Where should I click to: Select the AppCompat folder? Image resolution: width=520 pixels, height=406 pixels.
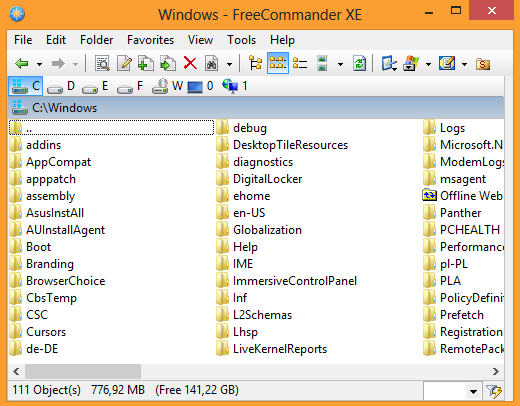click(50, 162)
